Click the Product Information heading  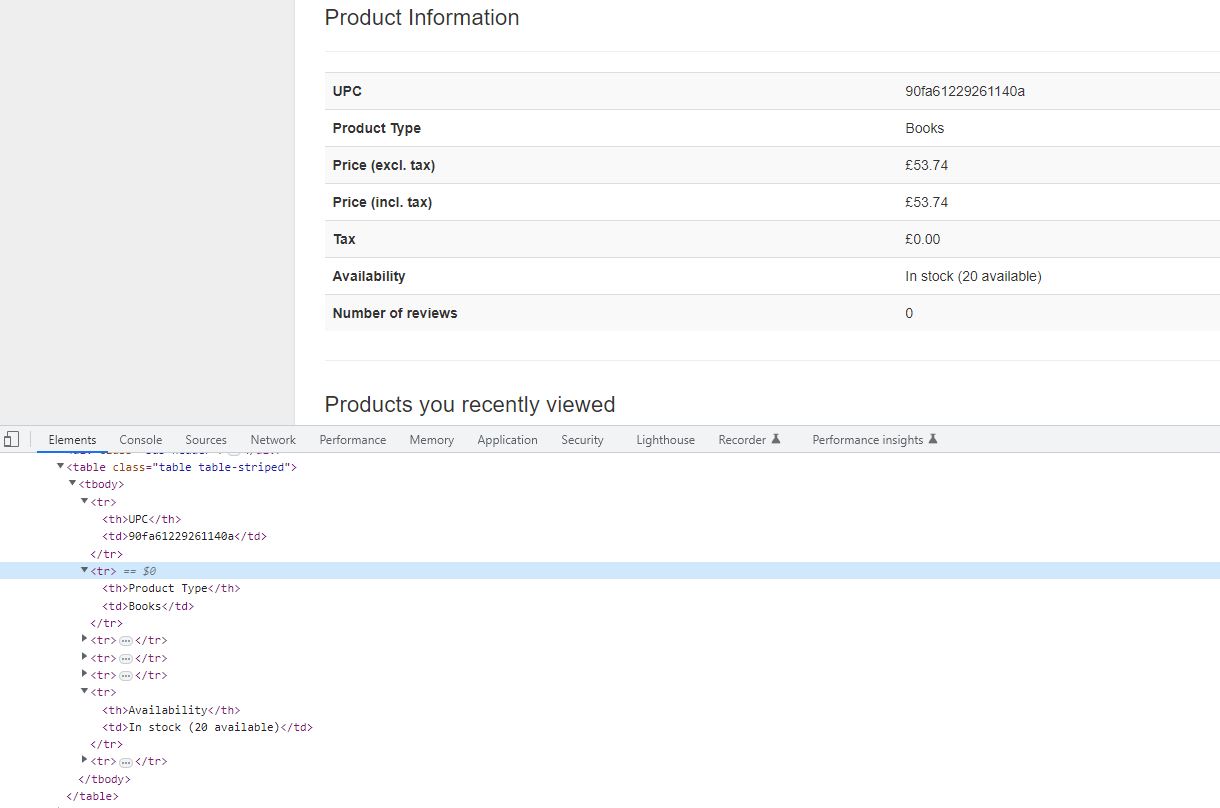(x=422, y=18)
